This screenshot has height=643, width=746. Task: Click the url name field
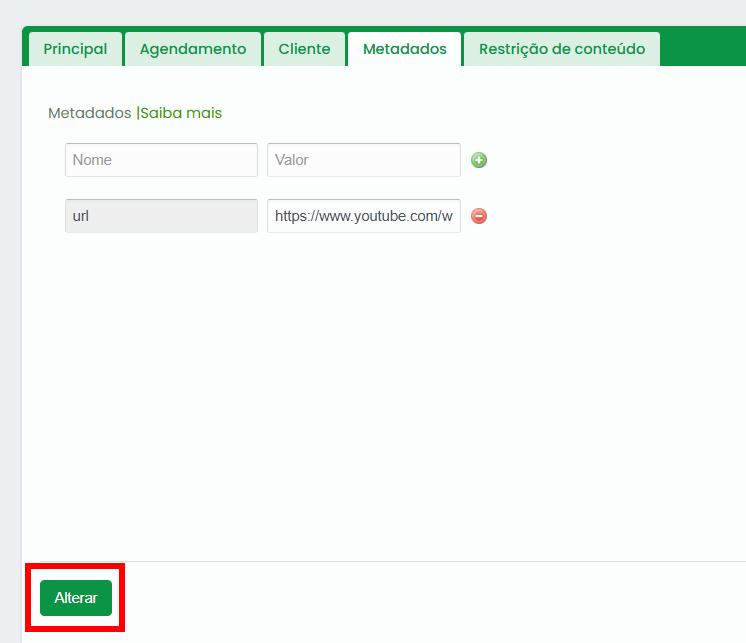click(161, 216)
